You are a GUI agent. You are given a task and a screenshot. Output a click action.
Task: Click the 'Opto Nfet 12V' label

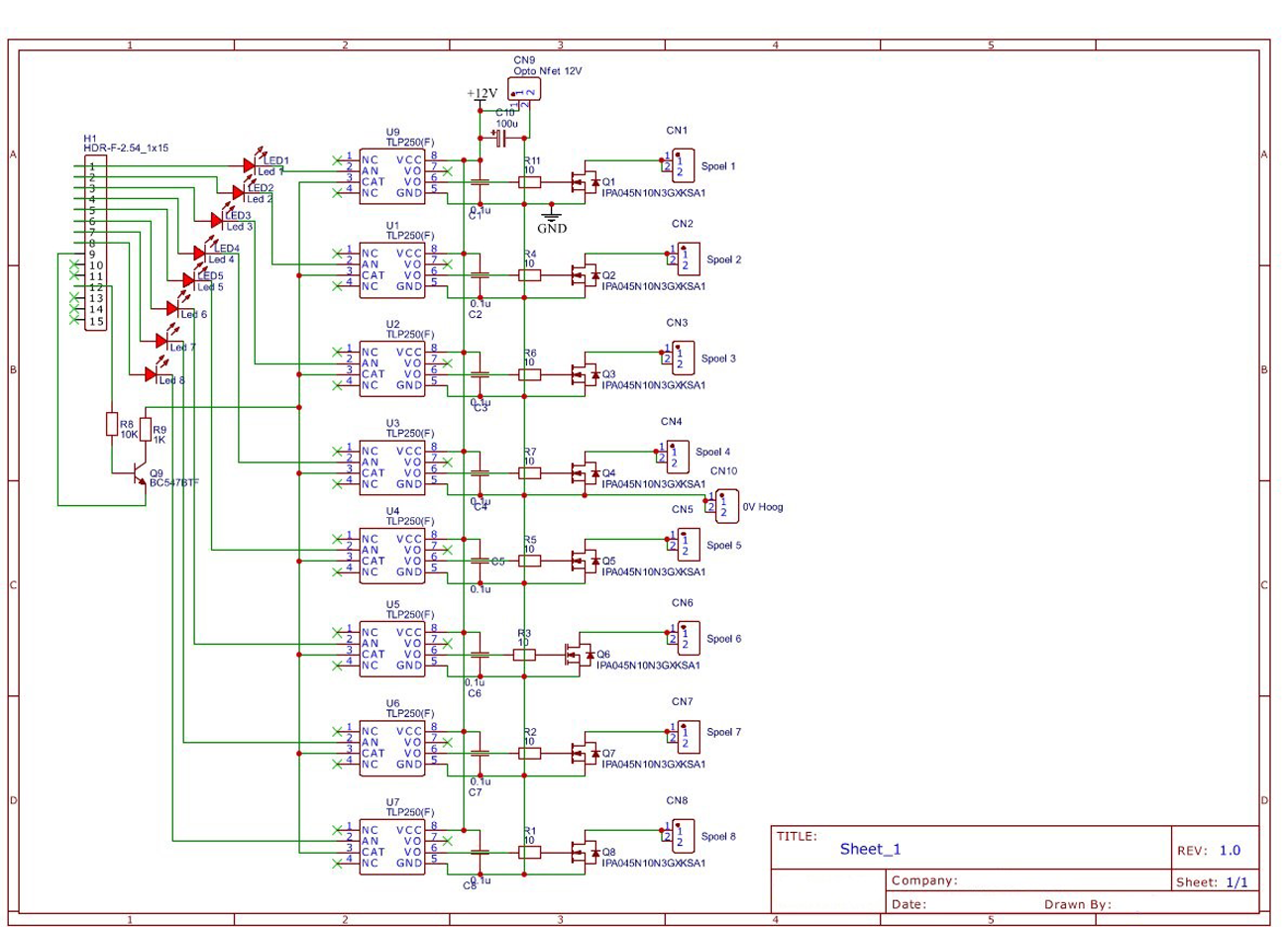click(548, 71)
